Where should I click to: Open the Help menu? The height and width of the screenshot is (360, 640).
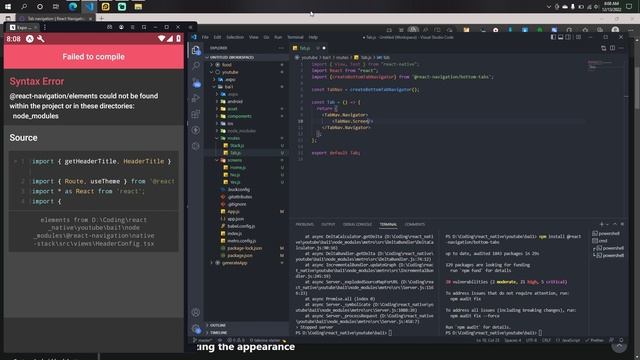point(313,37)
